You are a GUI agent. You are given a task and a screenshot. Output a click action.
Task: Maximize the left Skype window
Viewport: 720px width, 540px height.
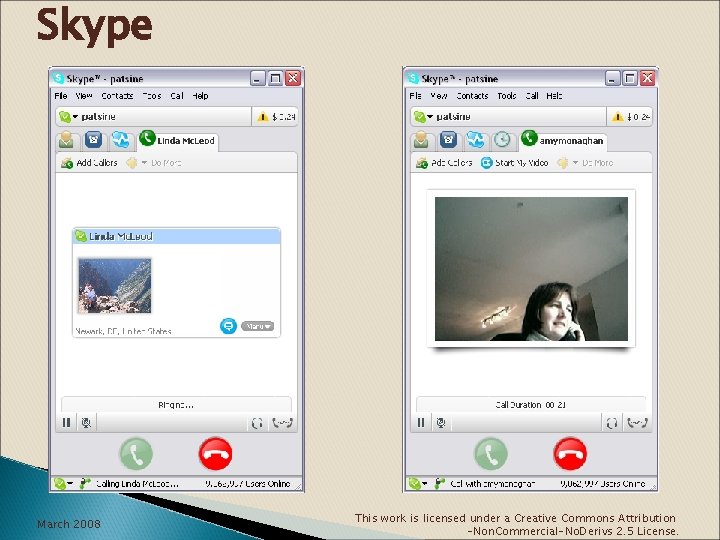tap(275, 79)
